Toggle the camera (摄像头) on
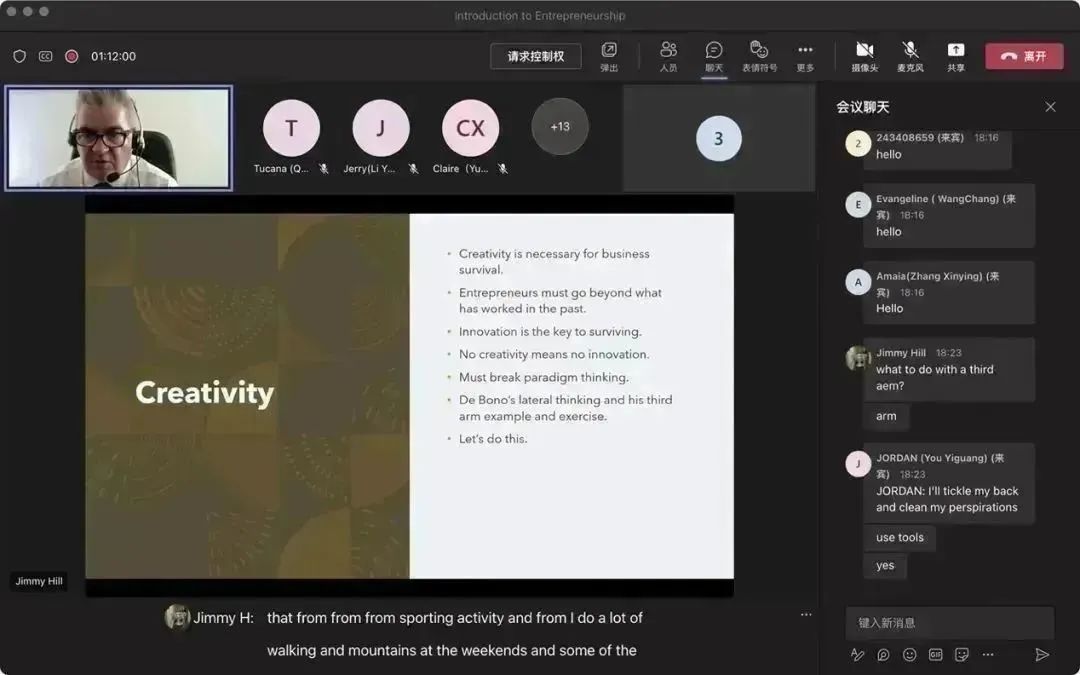This screenshot has height=675, width=1080. (864, 54)
